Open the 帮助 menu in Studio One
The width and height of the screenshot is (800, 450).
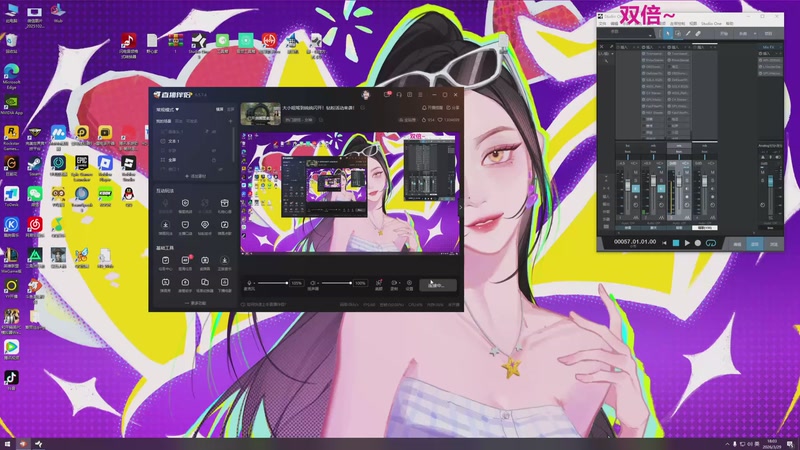[x=730, y=23]
